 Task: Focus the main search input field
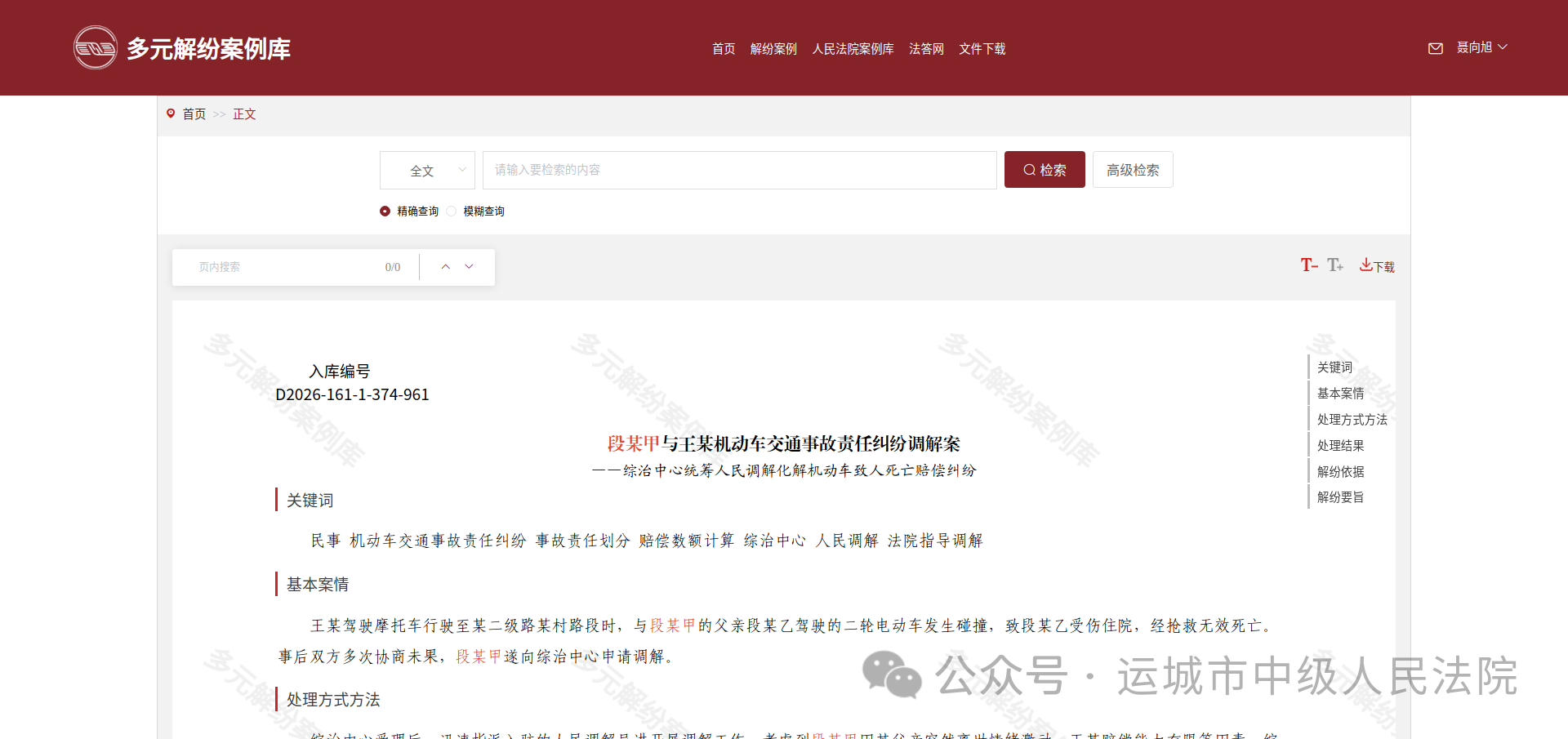739,170
